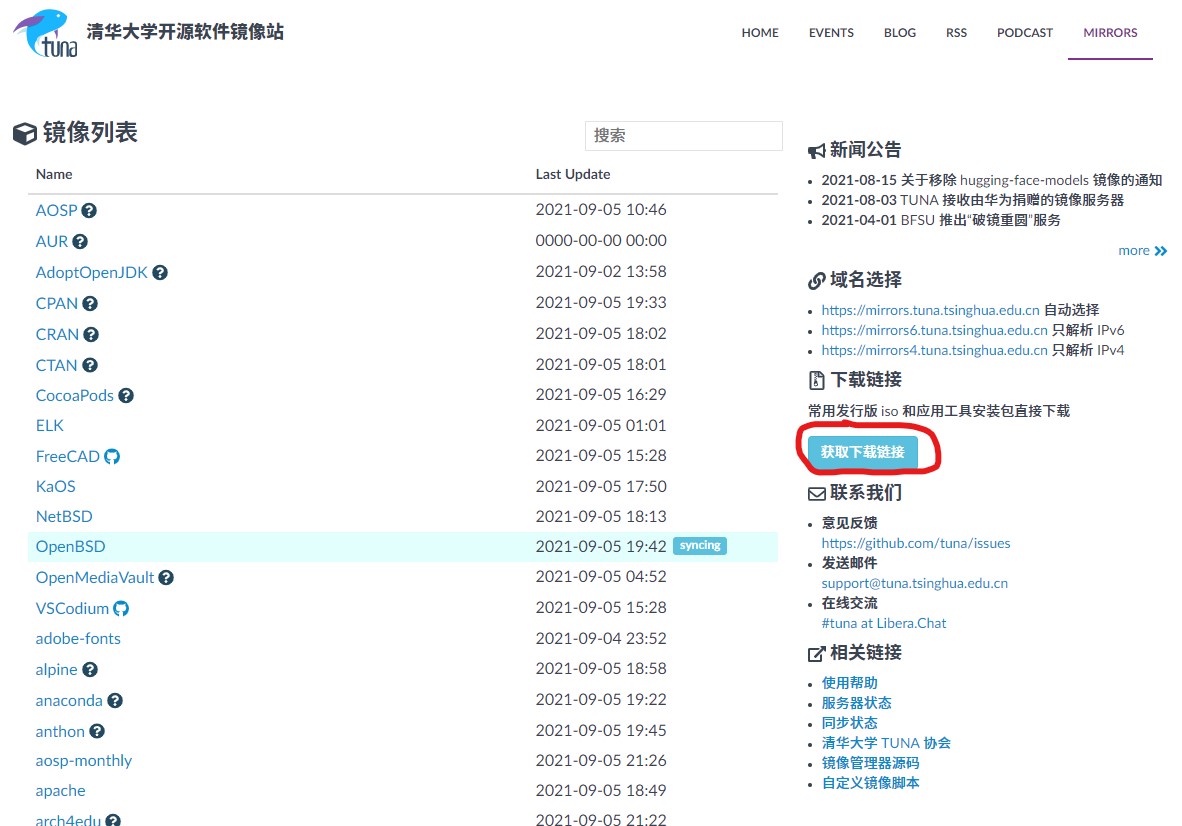Open the help icon next to AdoptOpenJDK
Image resolution: width=1182 pixels, height=826 pixels.
(x=160, y=273)
